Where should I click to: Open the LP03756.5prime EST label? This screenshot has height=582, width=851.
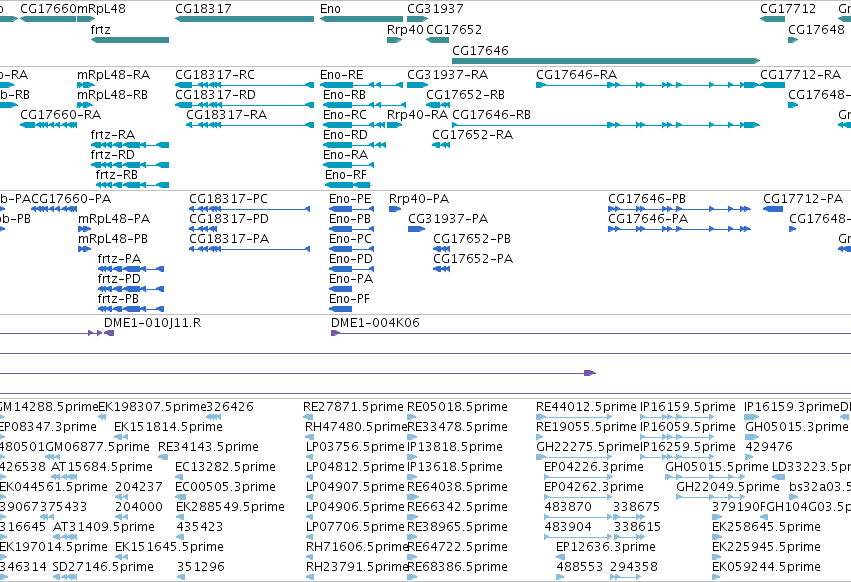[x=355, y=447]
